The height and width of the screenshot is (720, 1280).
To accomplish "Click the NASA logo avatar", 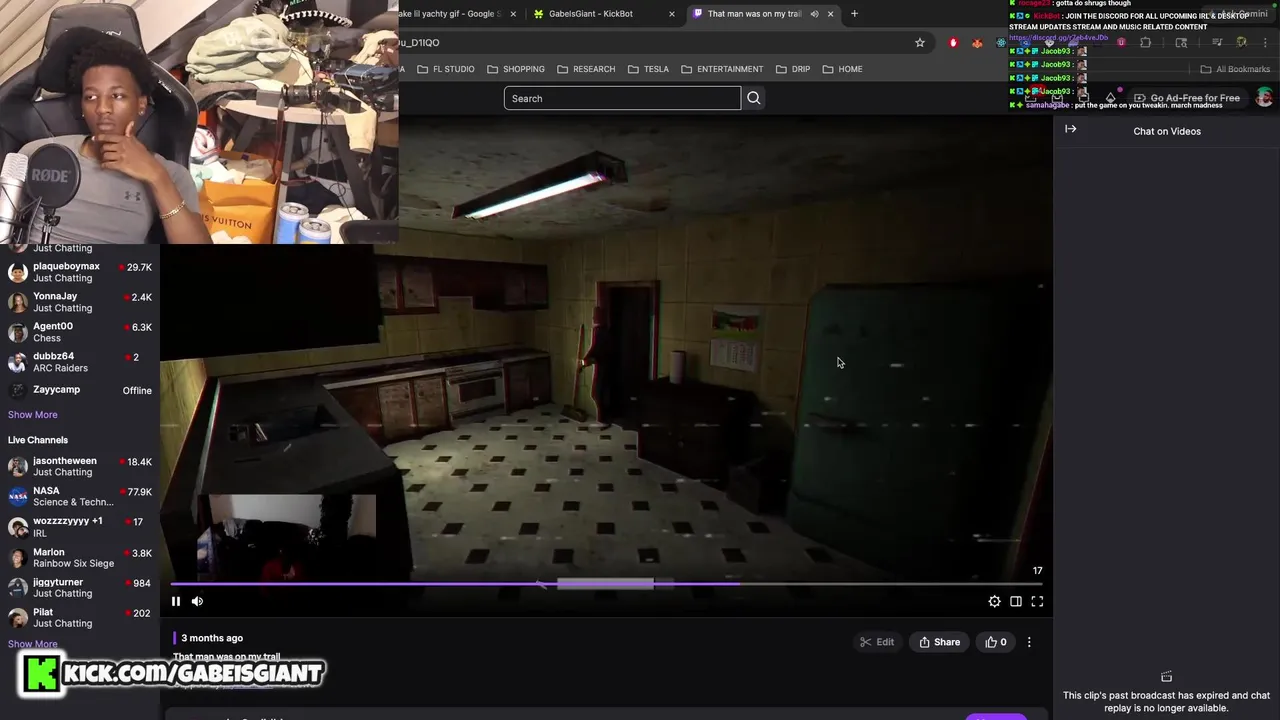I will pos(18,497).
